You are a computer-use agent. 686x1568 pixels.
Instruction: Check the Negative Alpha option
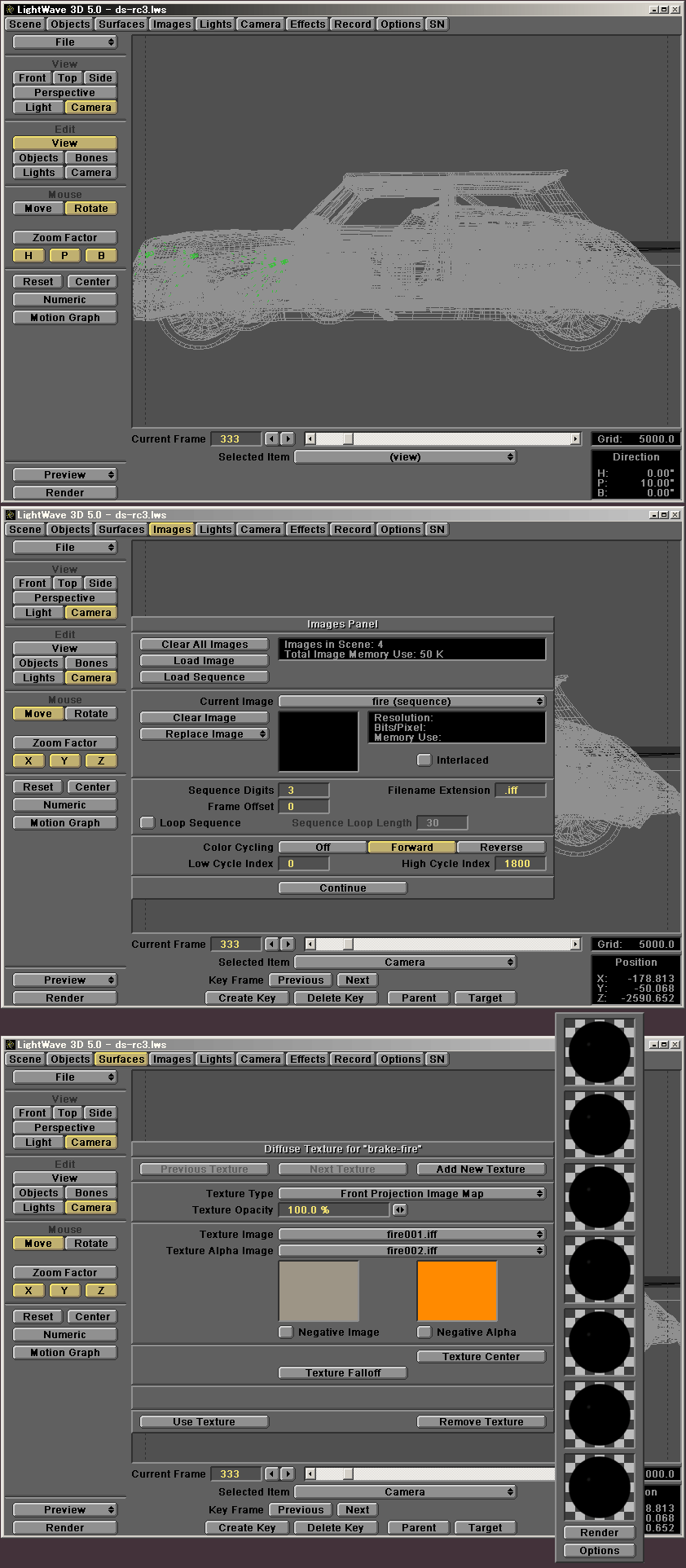(x=424, y=1332)
